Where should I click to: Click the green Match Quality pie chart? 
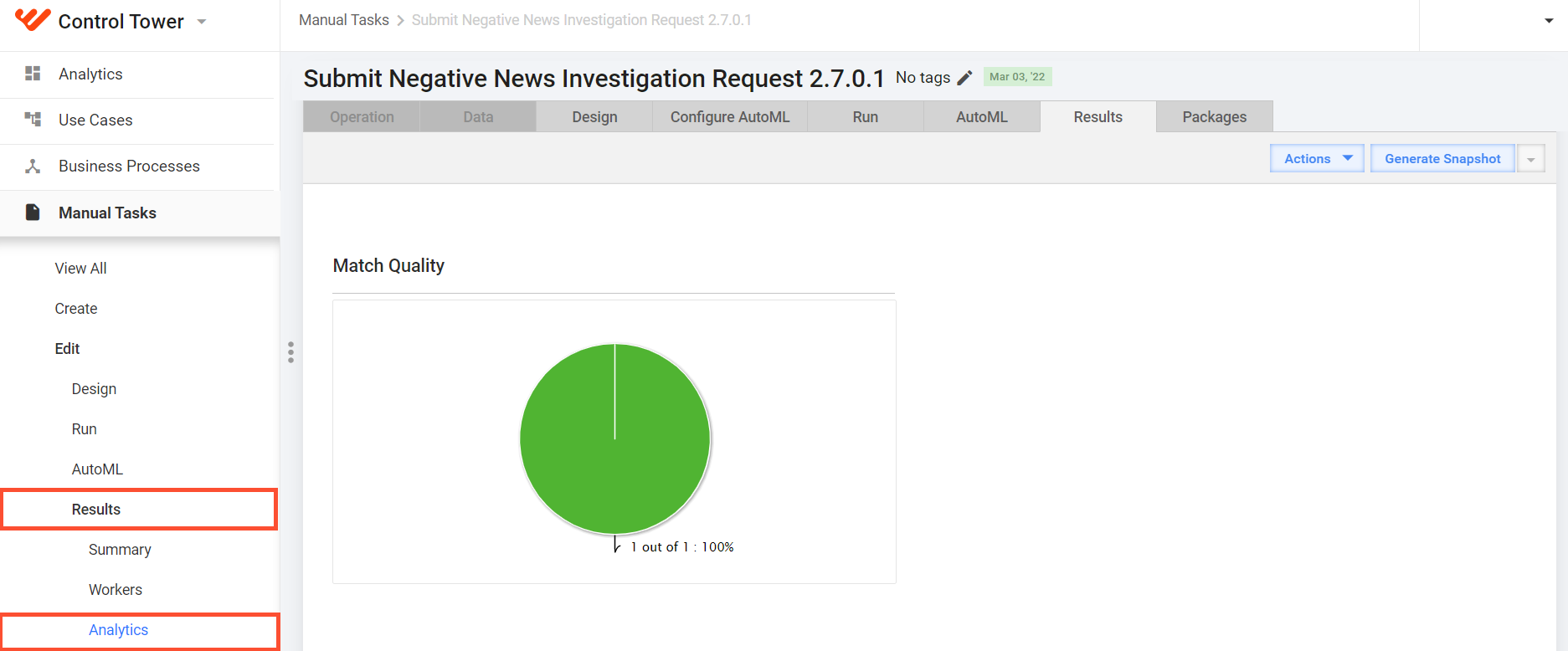pos(615,438)
